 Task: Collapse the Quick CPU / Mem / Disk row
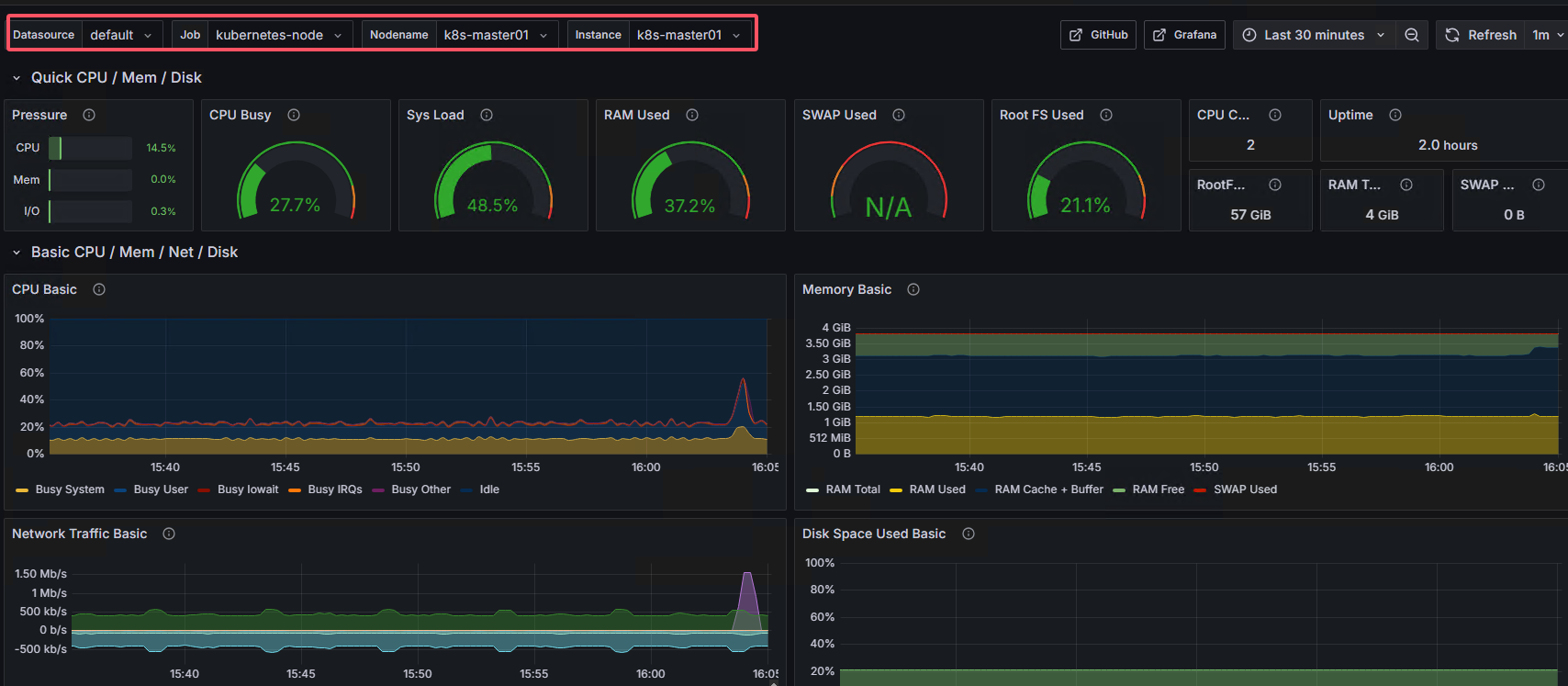pyautogui.click(x=17, y=78)
